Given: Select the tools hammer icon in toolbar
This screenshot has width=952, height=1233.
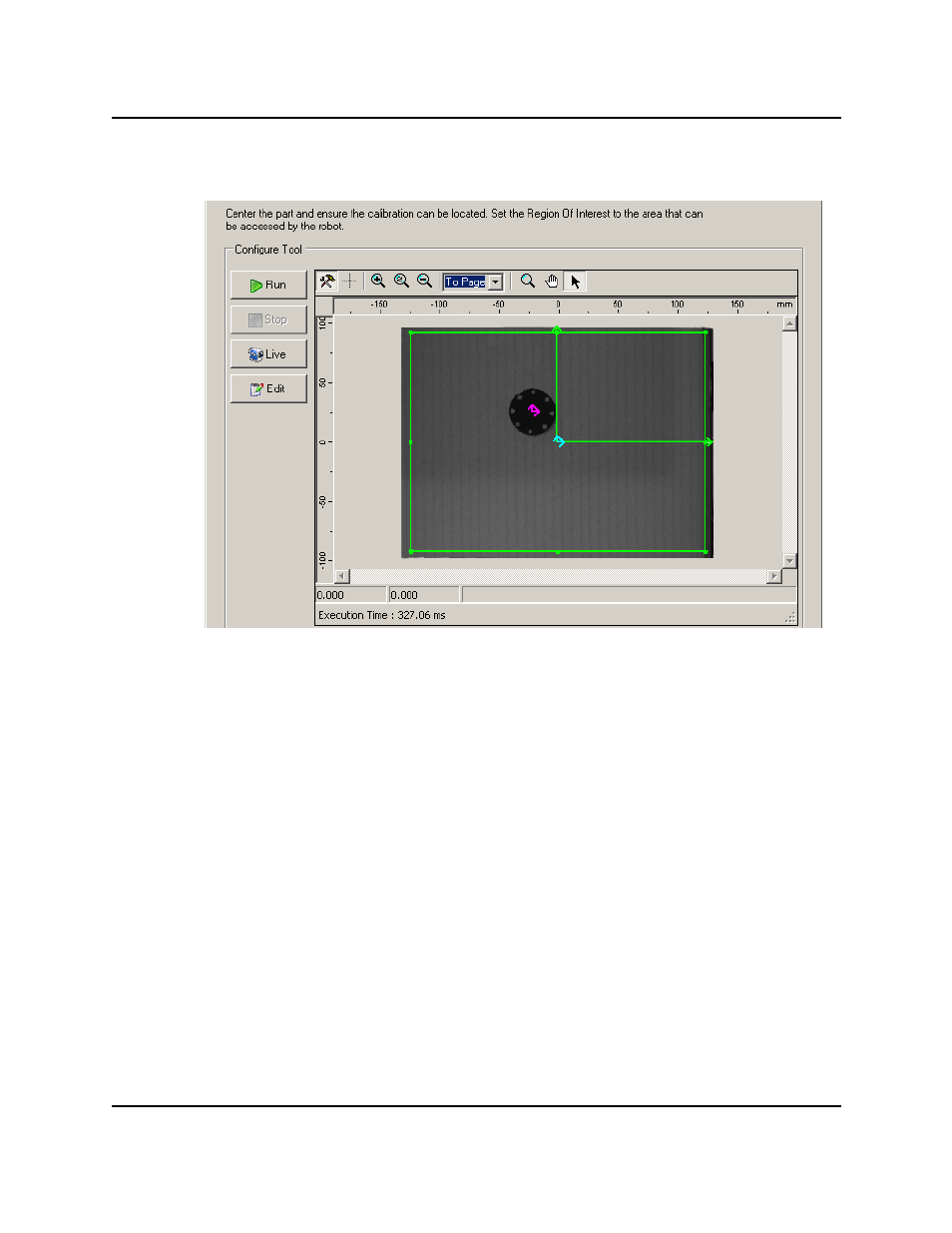Looking at the screenshot, I should pyautogui.click(x=327, y=282).
